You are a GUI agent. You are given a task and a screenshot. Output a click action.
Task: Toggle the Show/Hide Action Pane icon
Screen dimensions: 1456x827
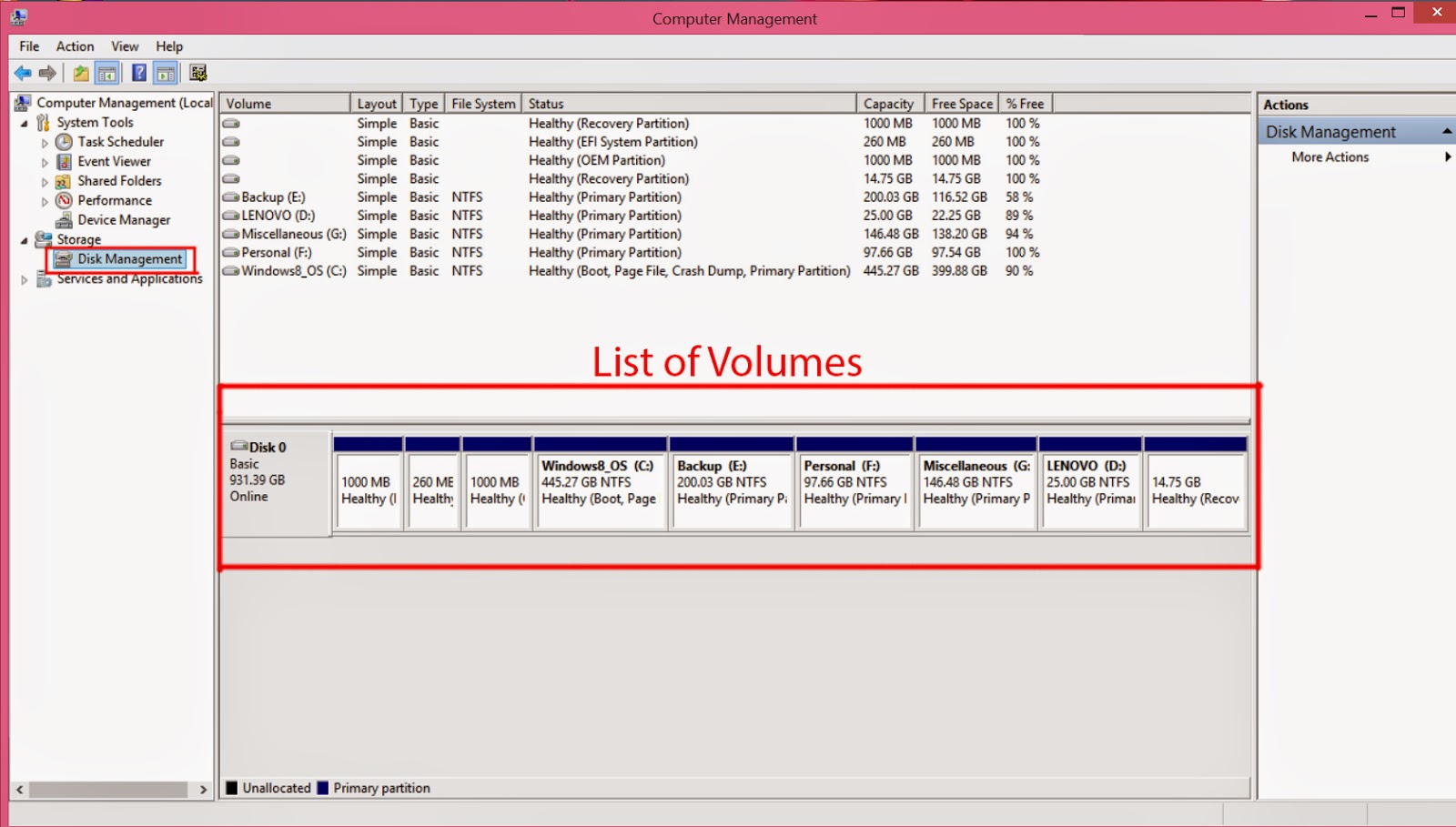point(166,73)
